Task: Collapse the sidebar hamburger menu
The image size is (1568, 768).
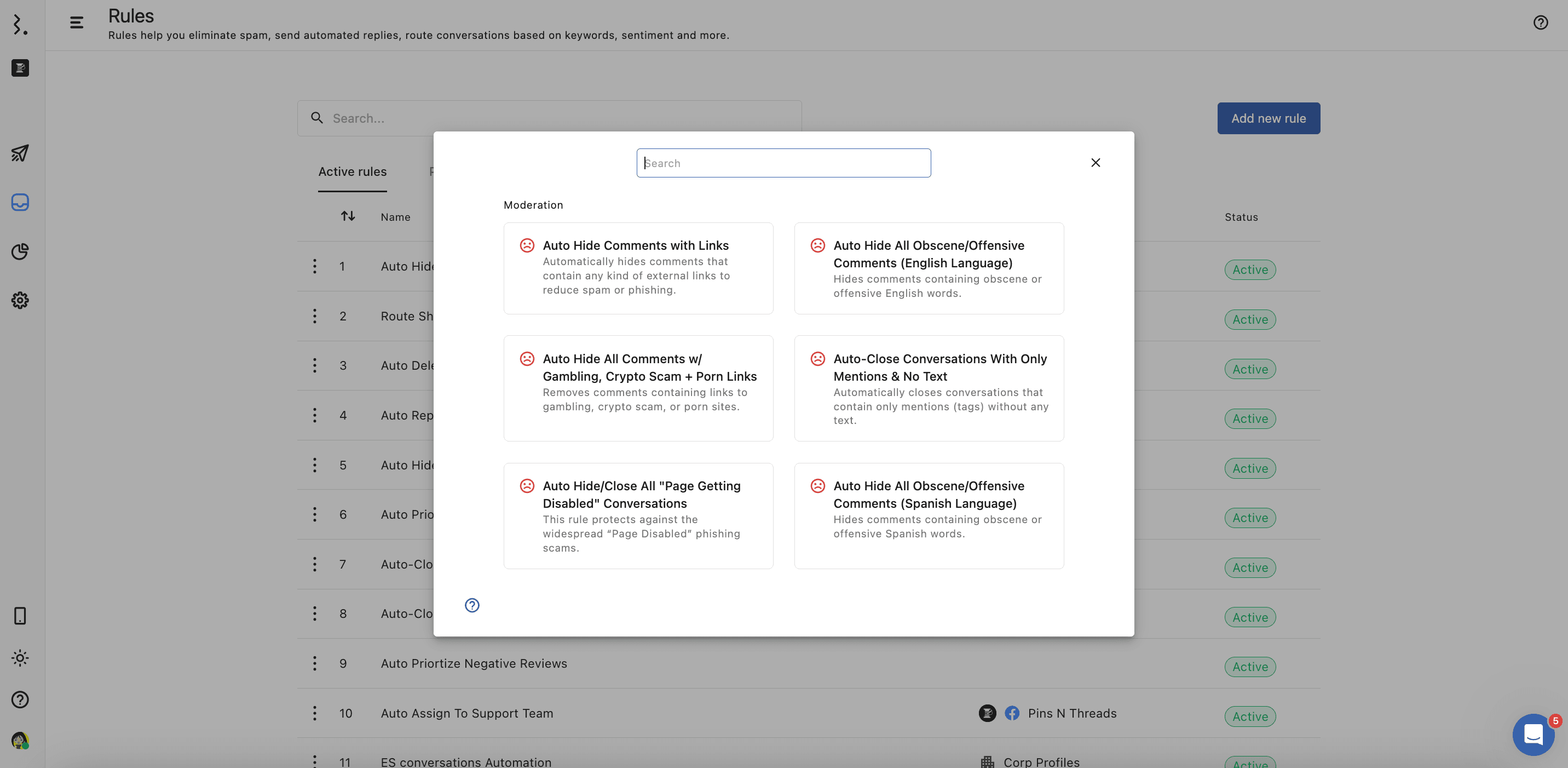Action: click(x=76, y=22)
